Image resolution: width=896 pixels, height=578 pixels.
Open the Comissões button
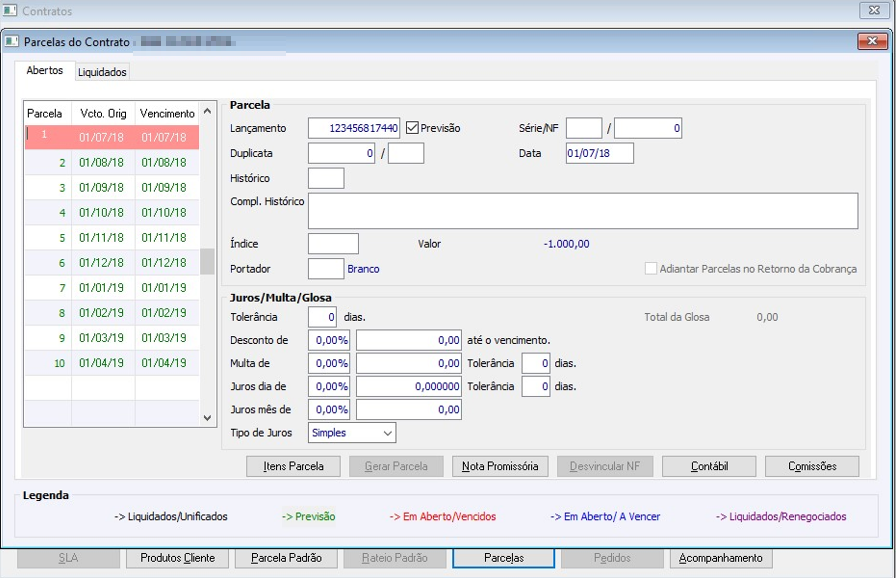pyautogui.click(x=812, y=466)
